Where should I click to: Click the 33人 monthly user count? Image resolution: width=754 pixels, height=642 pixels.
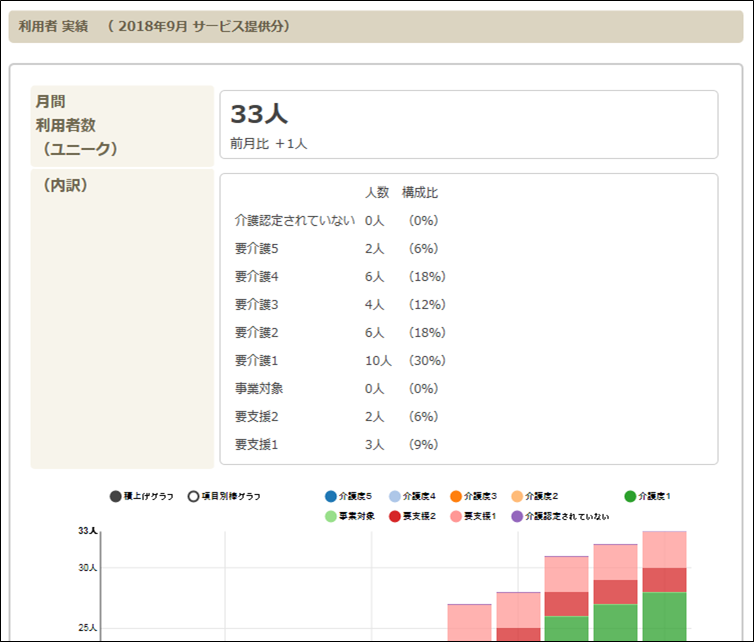[259, 114]
